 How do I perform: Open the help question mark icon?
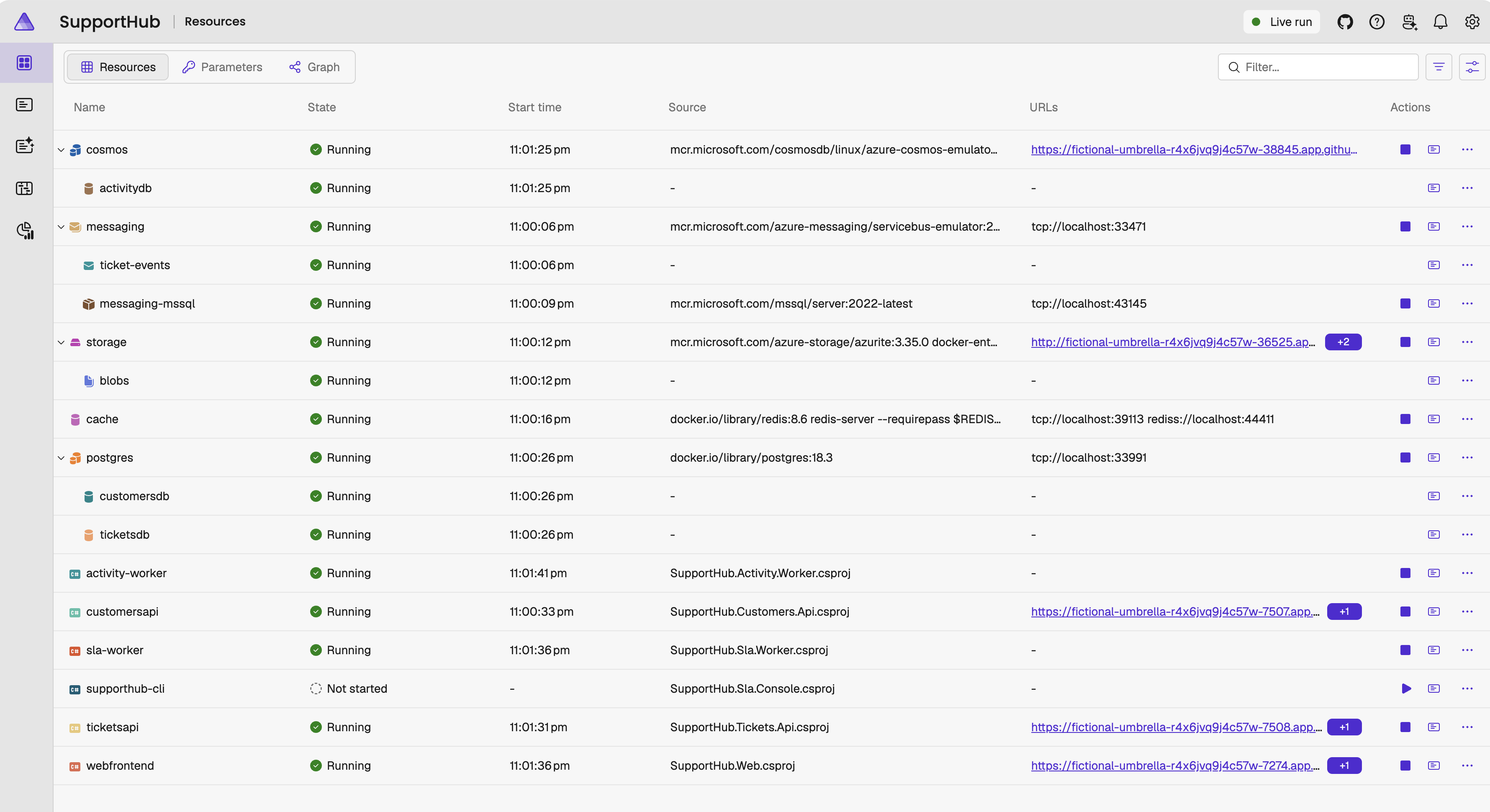(1377, 21)
